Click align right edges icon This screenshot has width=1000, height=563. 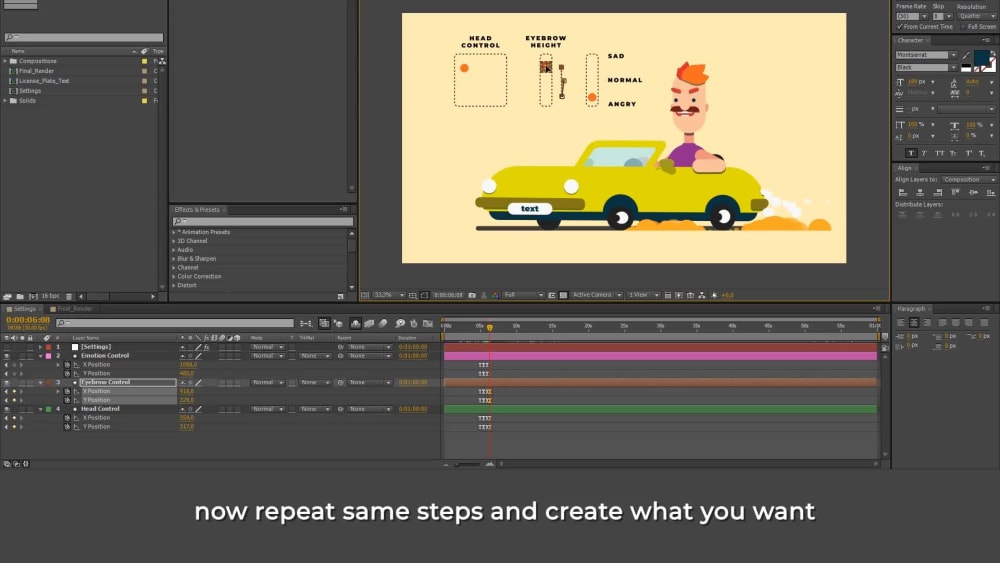click(x=938, y=192)
